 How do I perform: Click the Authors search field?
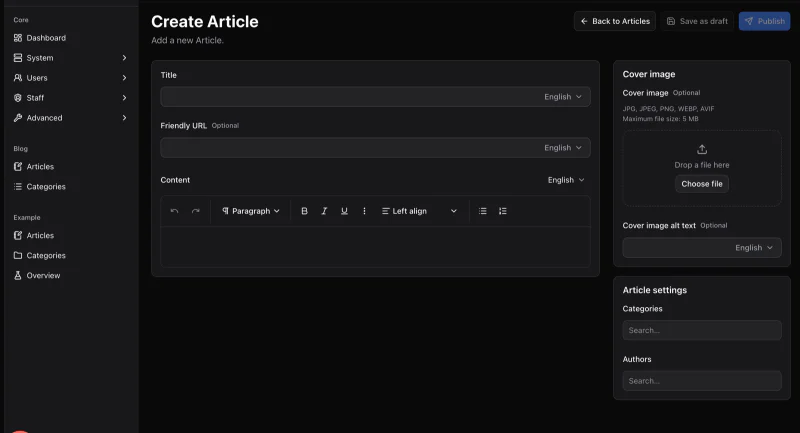pos(702,380)
